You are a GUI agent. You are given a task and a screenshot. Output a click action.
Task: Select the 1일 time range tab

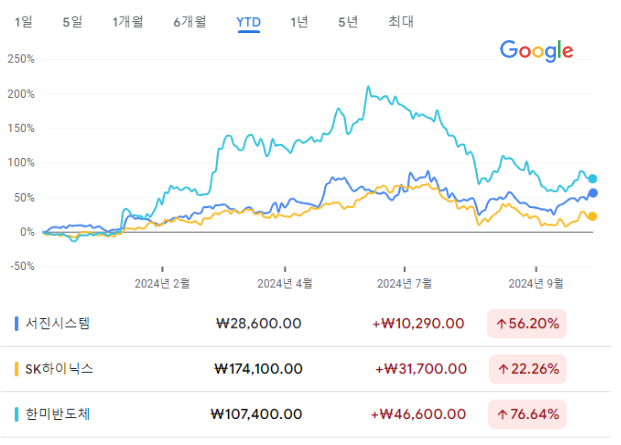pyautogui.click(x=24, y=21)
